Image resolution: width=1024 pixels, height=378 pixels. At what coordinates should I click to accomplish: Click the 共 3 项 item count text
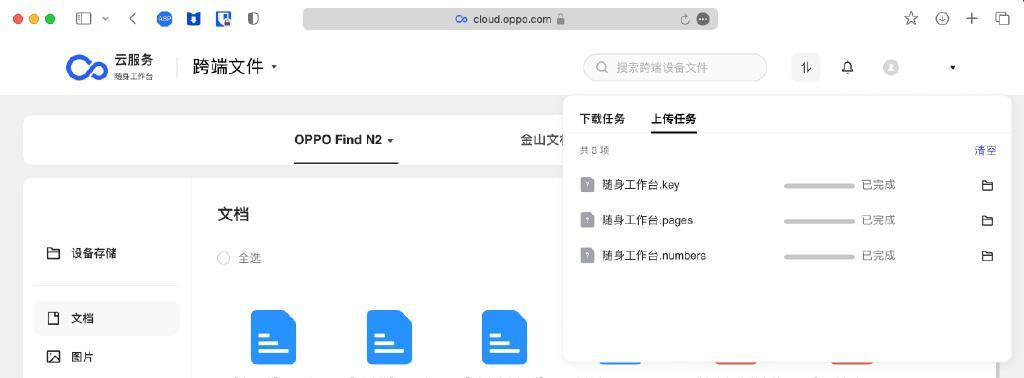(594, 151)
